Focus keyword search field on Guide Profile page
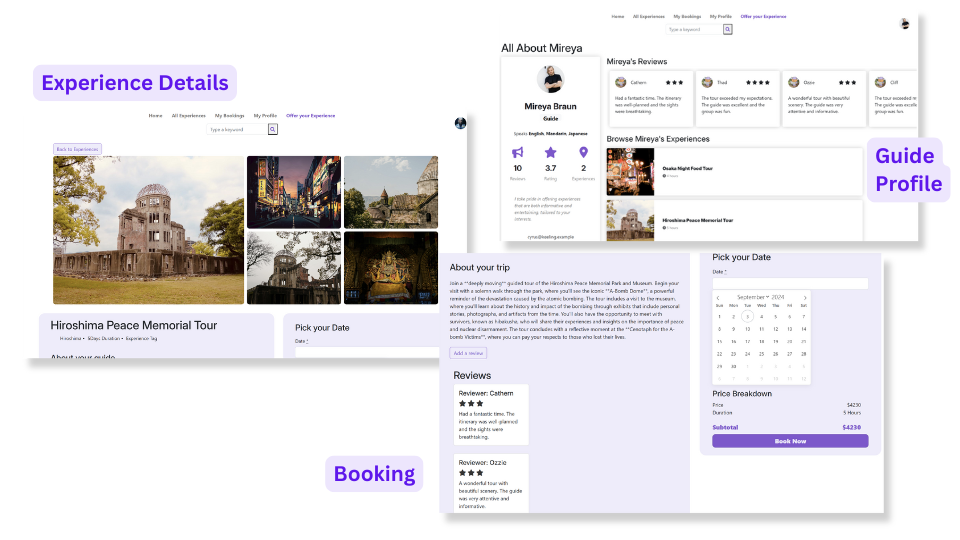Viewport: 960px width, 540px height. tap(694, 29)
